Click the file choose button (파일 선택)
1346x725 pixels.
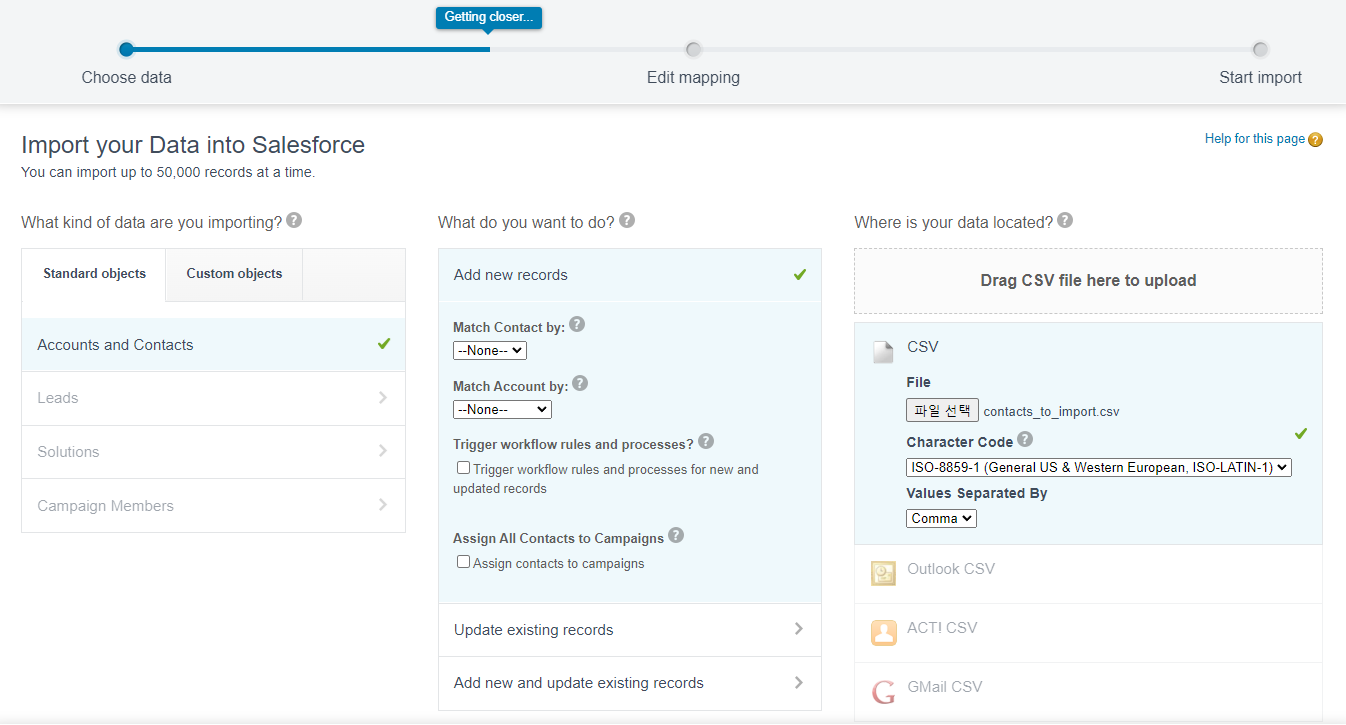[x=942, y=410]
